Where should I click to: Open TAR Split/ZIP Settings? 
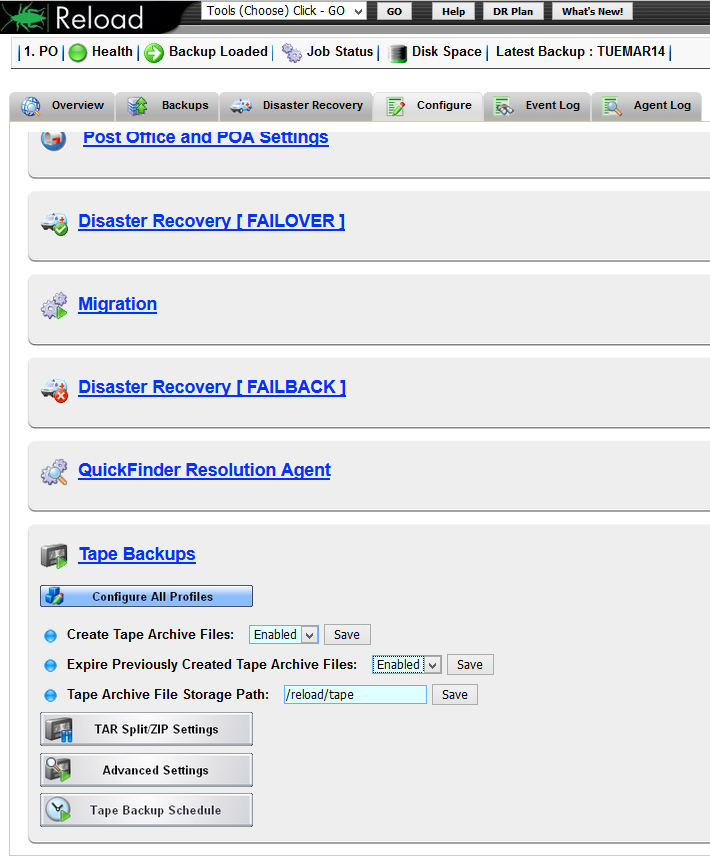tap(146, 730)
